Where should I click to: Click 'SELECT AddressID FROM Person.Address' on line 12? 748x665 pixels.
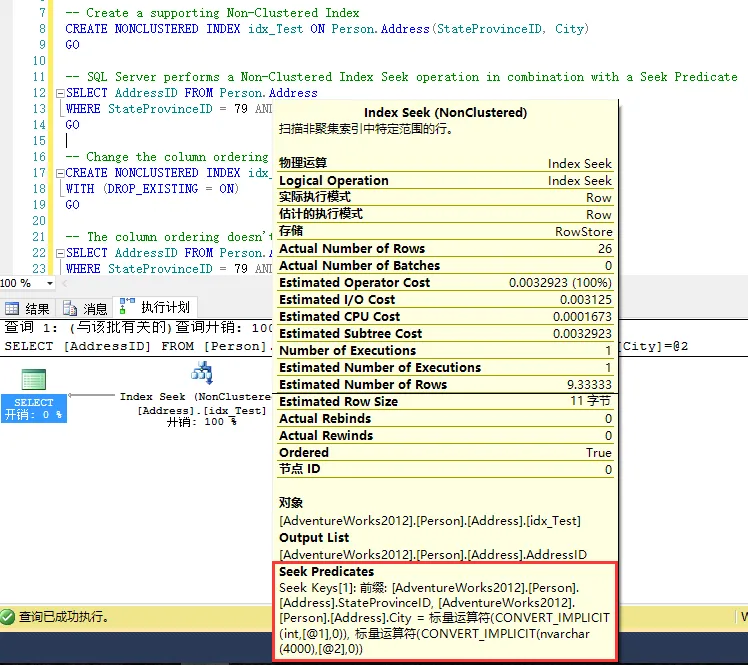tap(191, 93)
